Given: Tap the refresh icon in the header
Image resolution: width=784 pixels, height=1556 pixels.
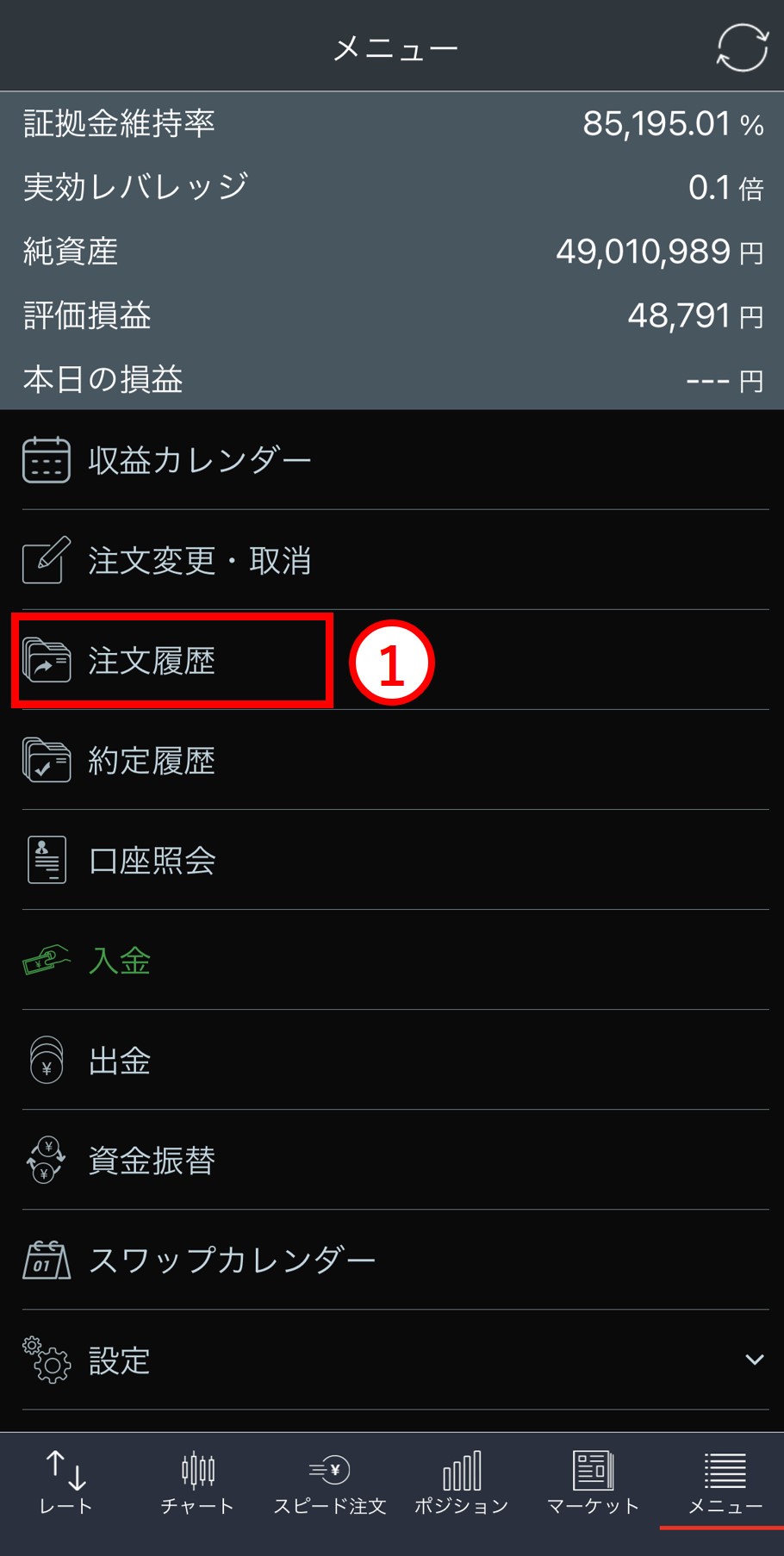Looking at the screenshot, I should [742, 47].
